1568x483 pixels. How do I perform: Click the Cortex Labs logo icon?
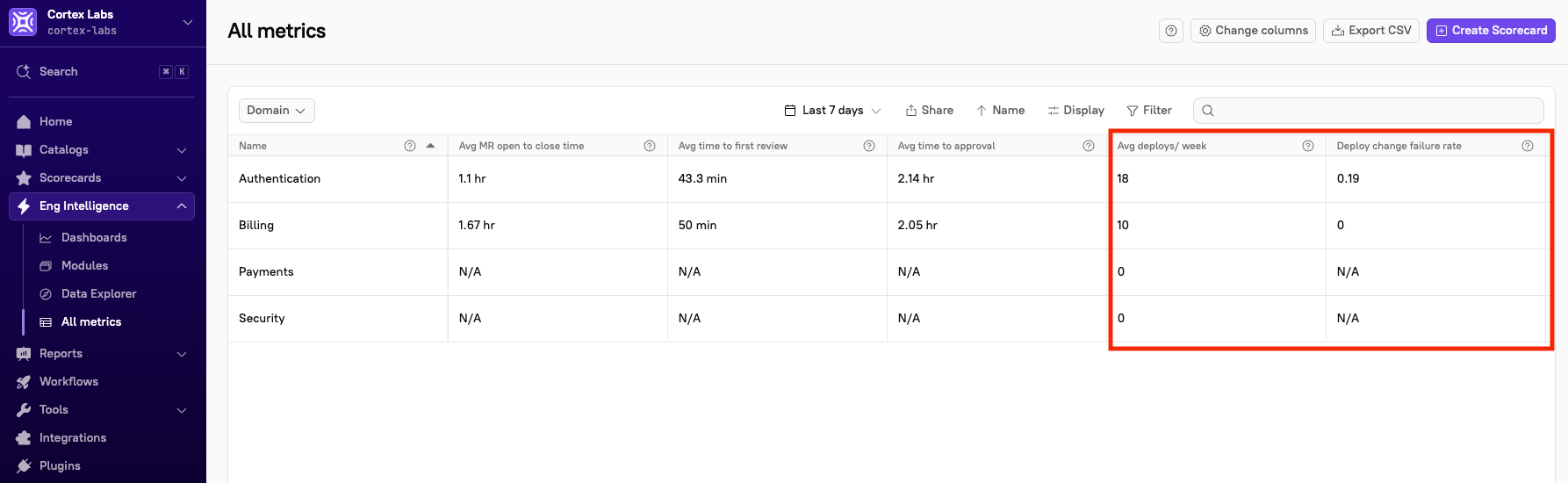[x=23, y=22]
